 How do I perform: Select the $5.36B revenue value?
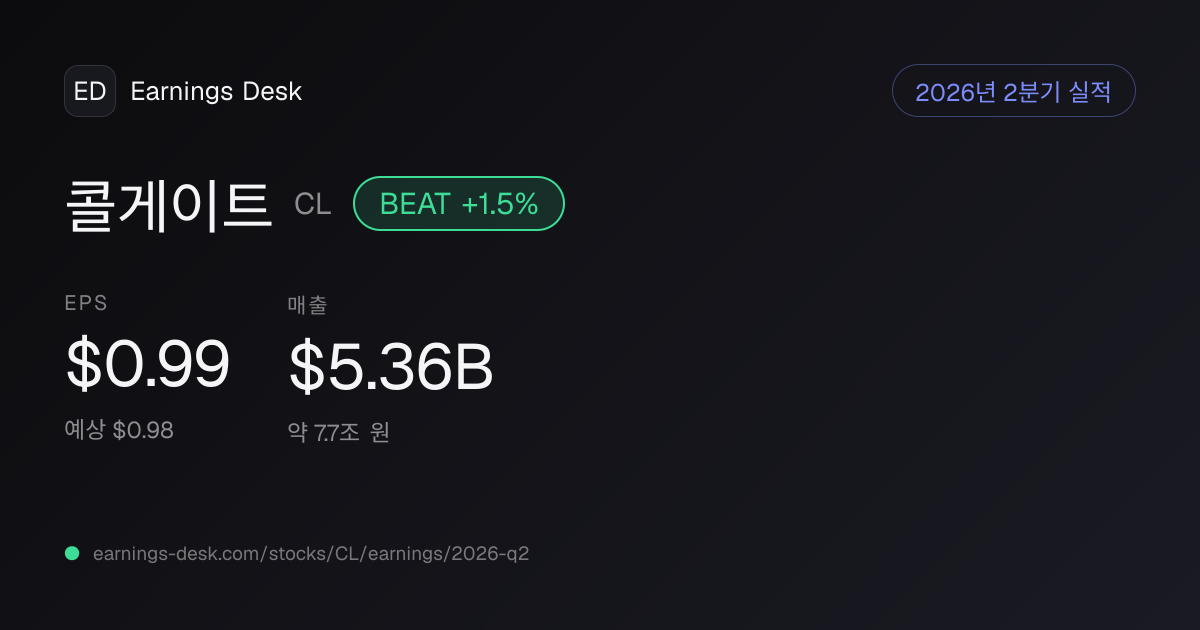[x=391, y=367]
